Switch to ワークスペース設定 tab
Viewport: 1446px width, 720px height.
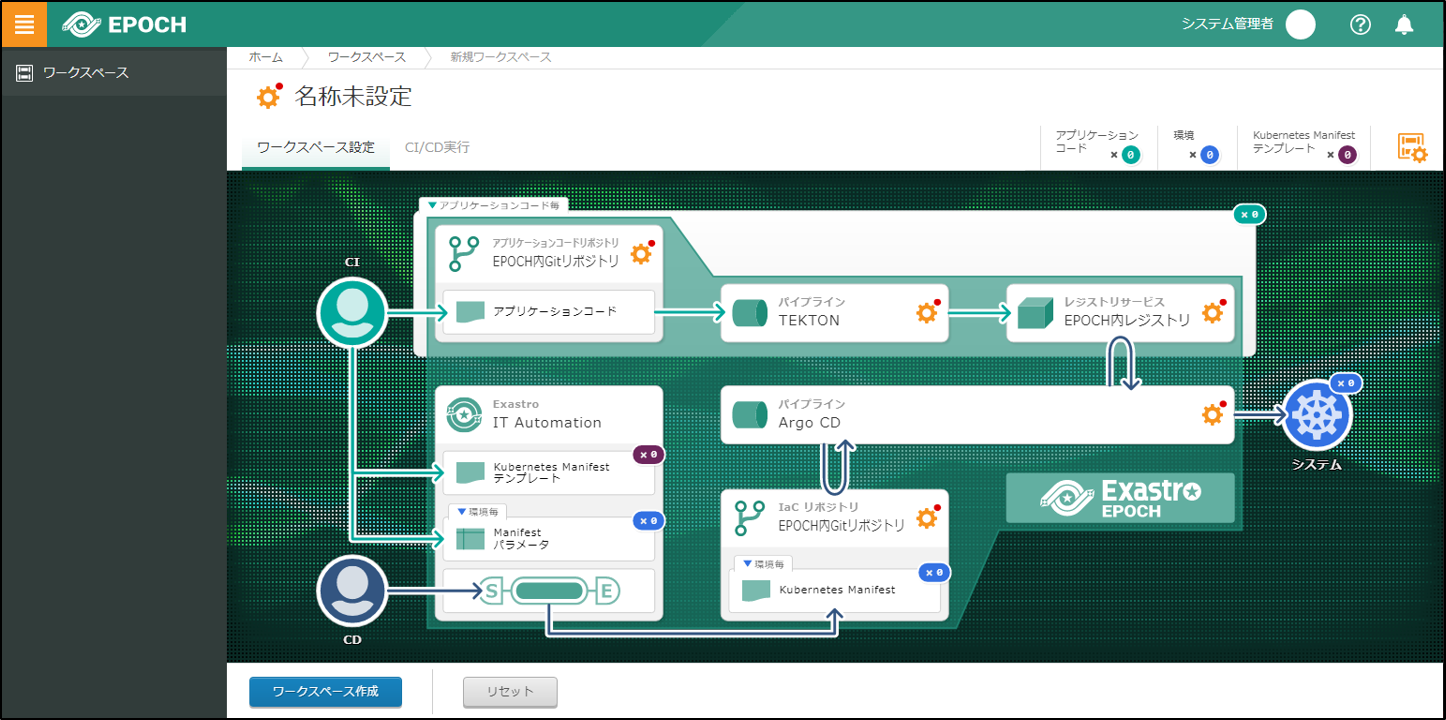[316, 148]
